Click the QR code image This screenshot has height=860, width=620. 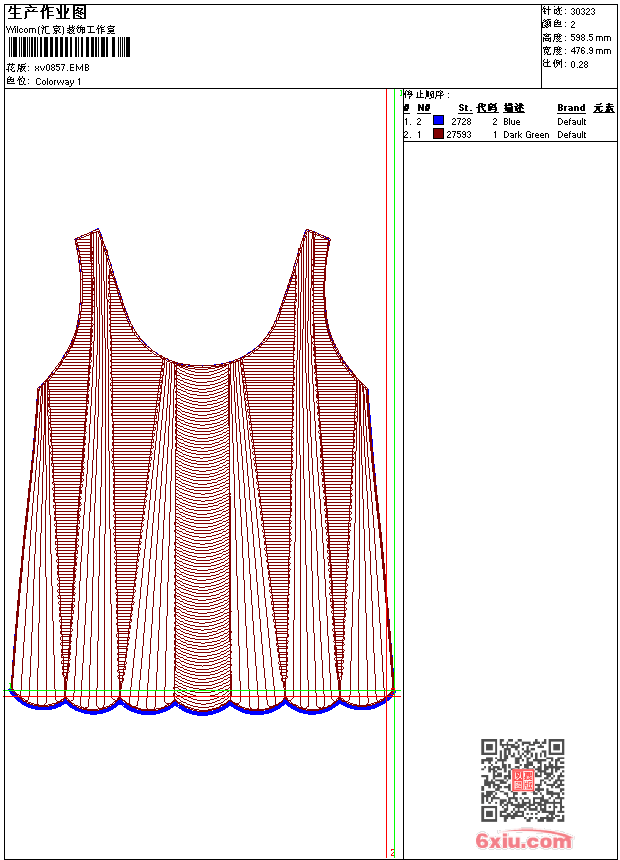tap(522, 780)
